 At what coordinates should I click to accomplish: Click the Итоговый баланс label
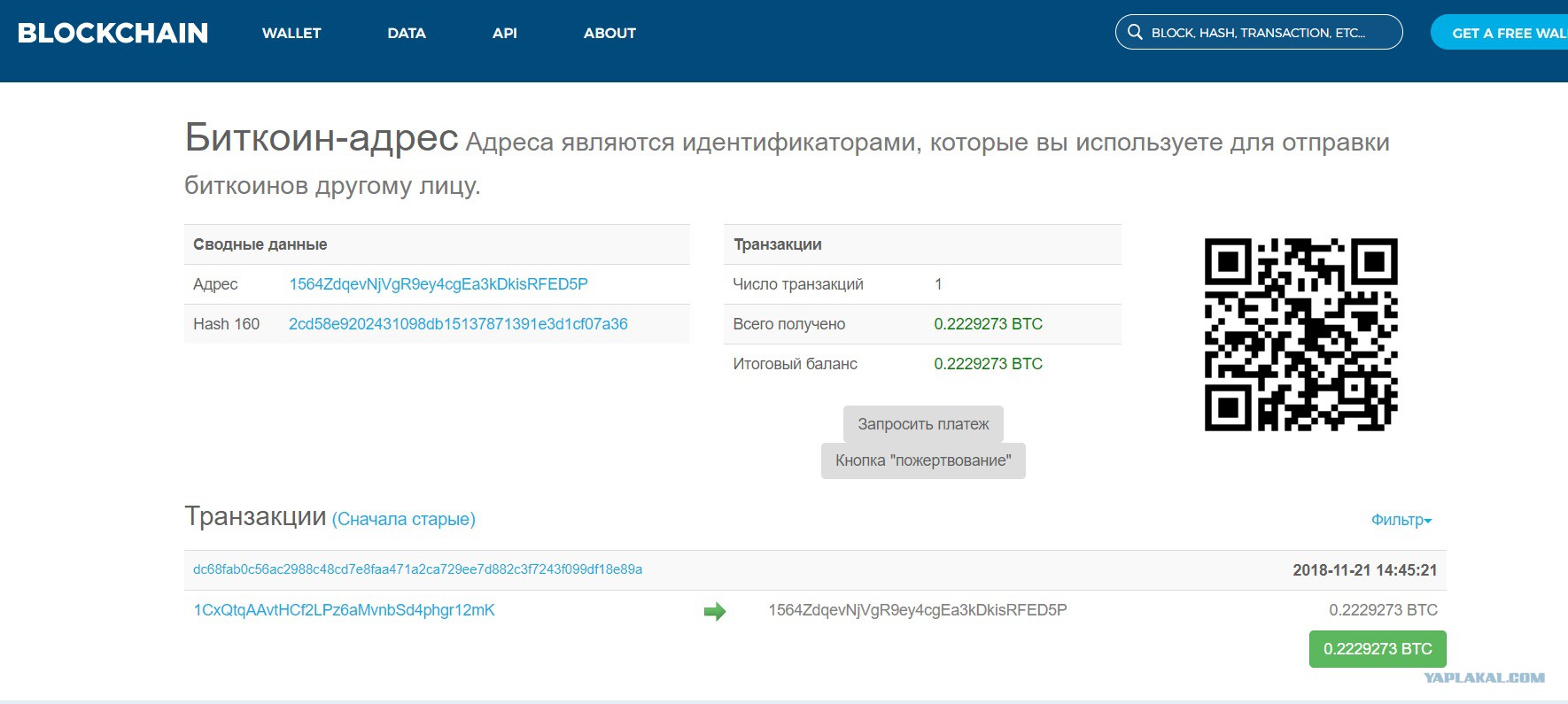(x=795, y=364)
